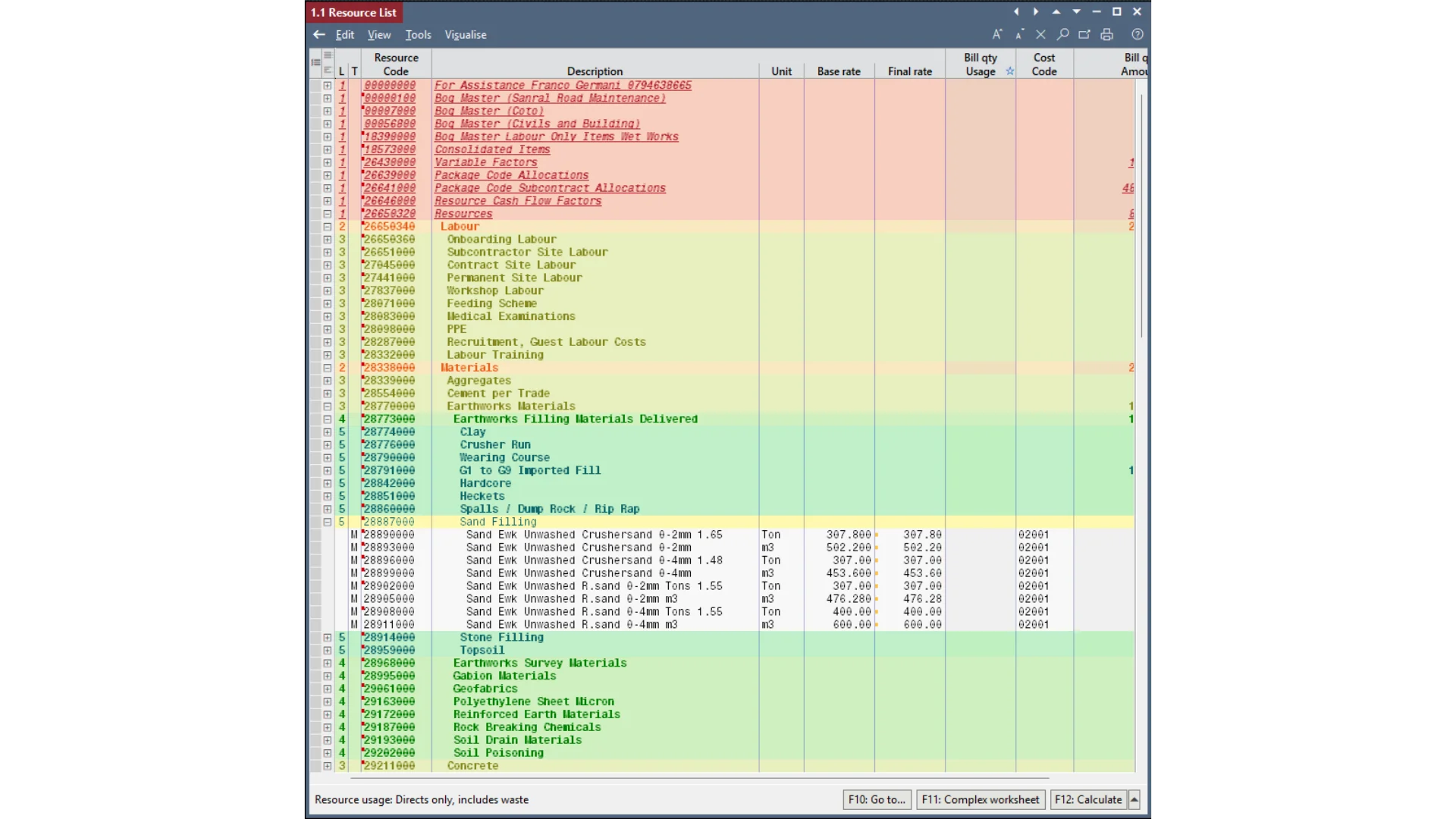Image resolution: width=1456 pixels, height=819 pixels.
Task: Go to next window with right triangle arrow
Action: 1036,12
